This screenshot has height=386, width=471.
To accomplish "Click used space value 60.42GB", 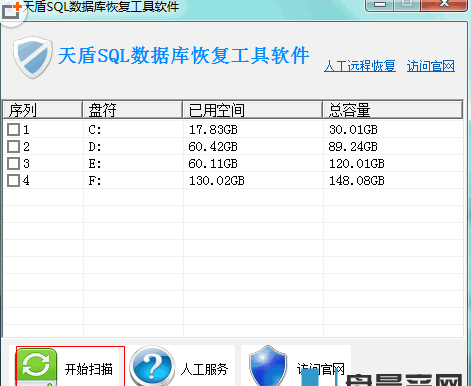I will (x=213, y=147).
